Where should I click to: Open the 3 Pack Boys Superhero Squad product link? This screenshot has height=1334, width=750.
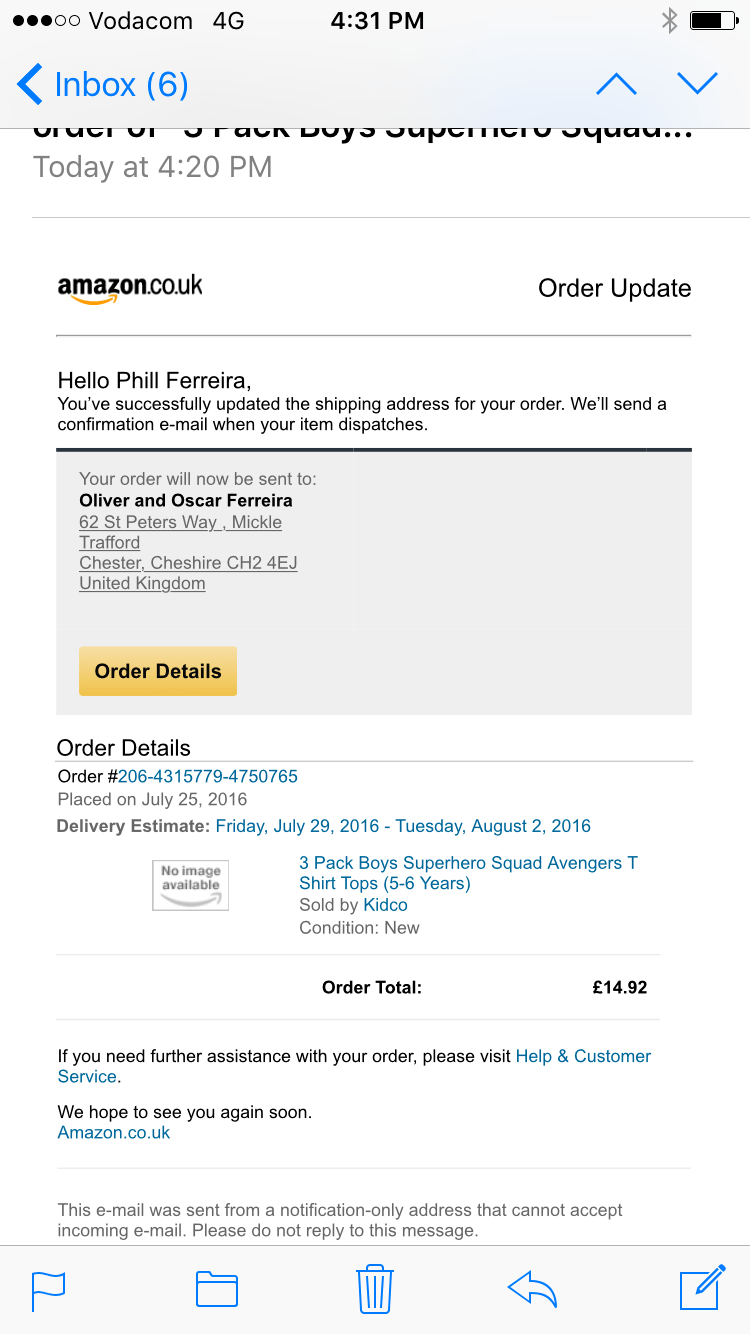468,873
